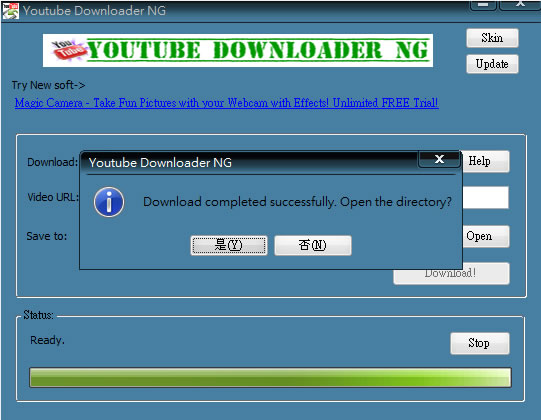Click the Download! button behind the dialog
This screenshot has width=541, height=420.
click(451, 276)
